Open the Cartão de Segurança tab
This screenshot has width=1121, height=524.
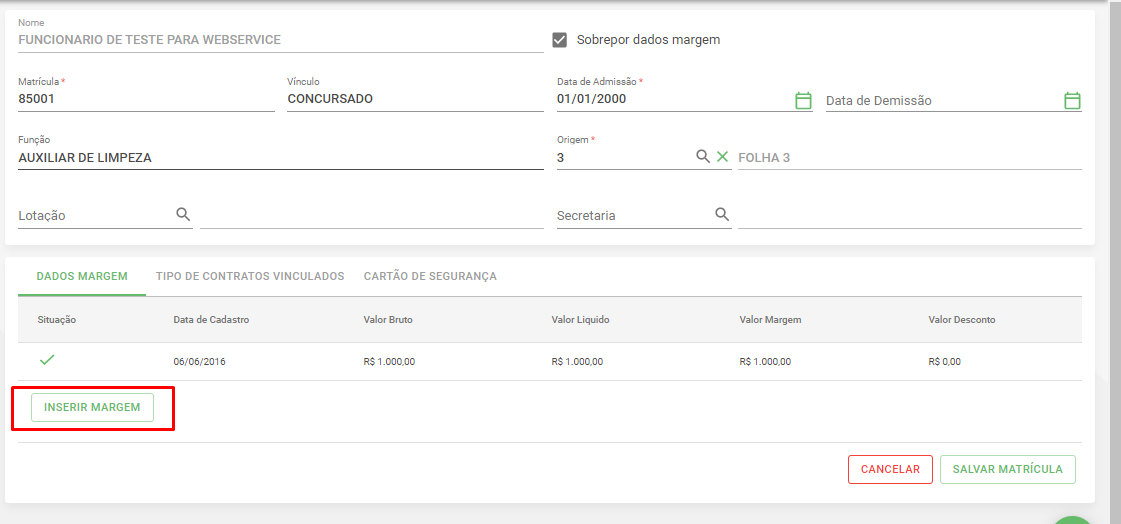(x=430, y=276)
